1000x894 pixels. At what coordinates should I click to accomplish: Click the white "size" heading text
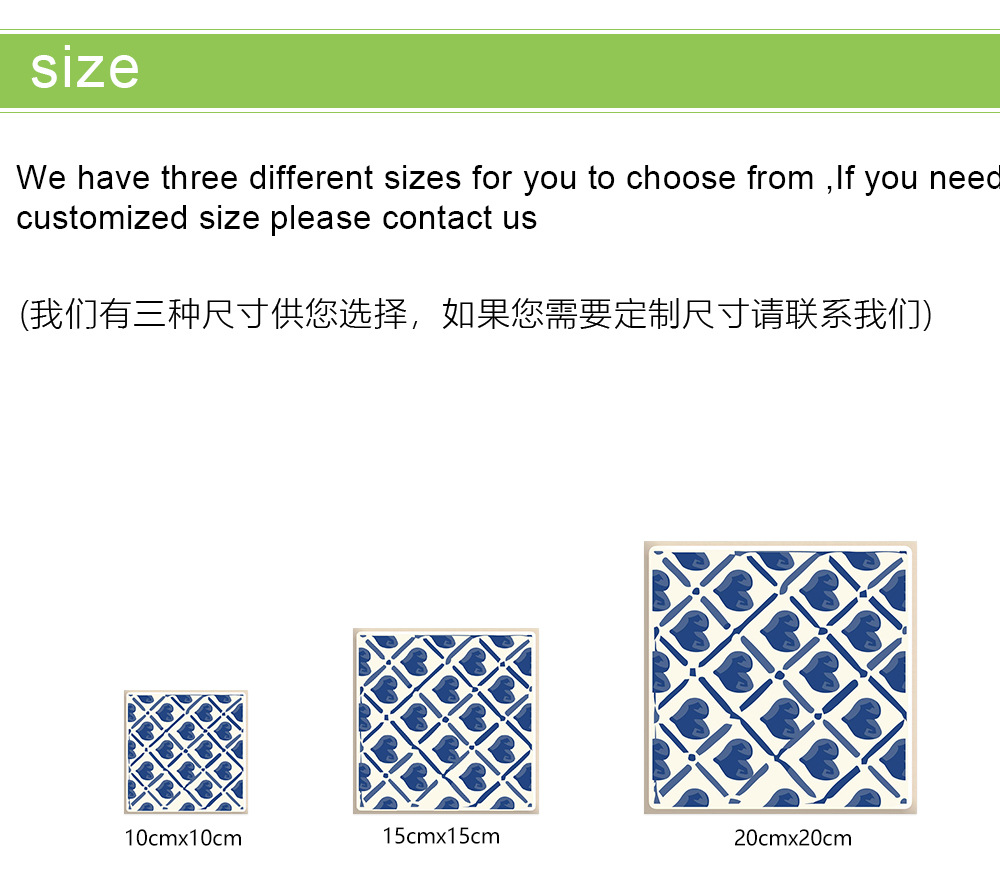coord(85,69)
